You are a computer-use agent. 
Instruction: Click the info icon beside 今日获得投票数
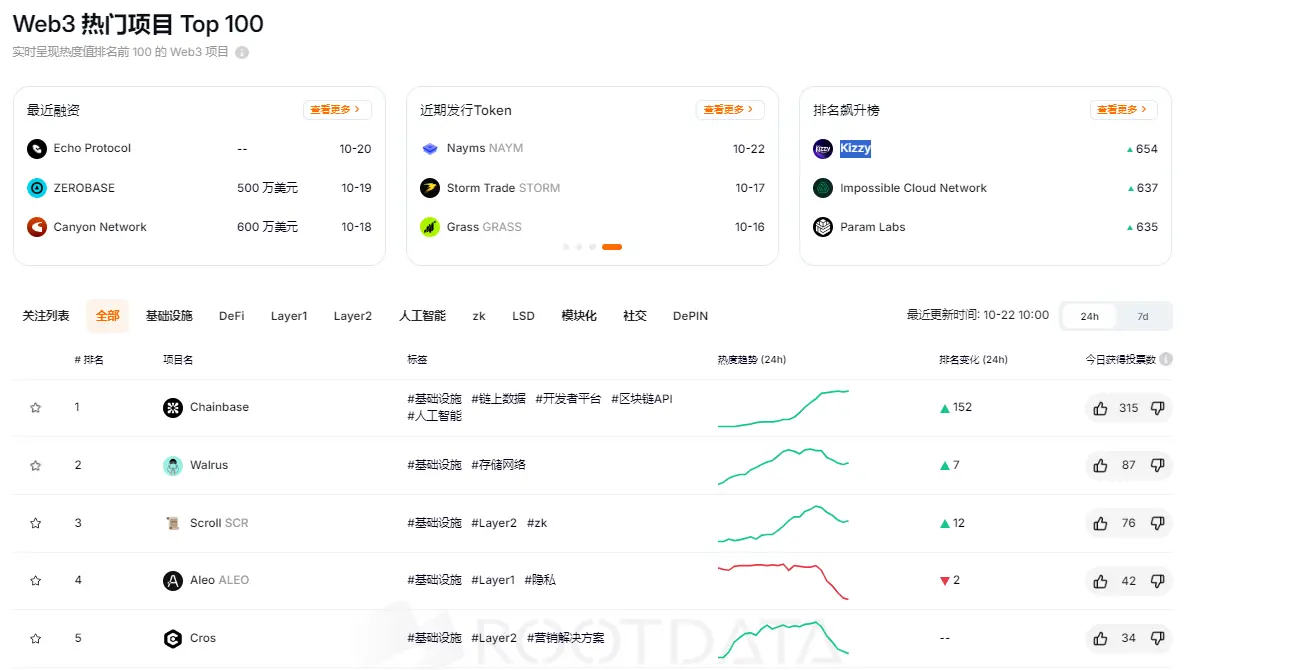[1166, 358]
